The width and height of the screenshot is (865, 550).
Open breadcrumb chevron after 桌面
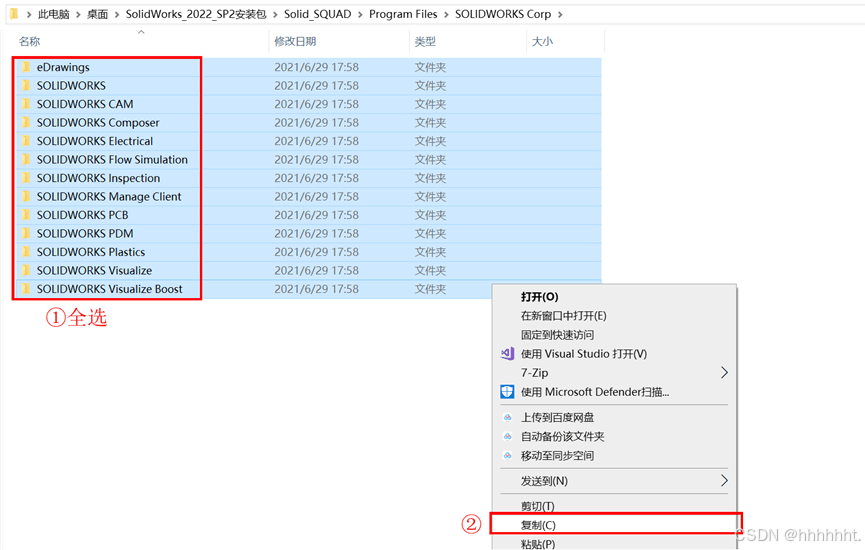pyautogui.click(x=117, y=15)
